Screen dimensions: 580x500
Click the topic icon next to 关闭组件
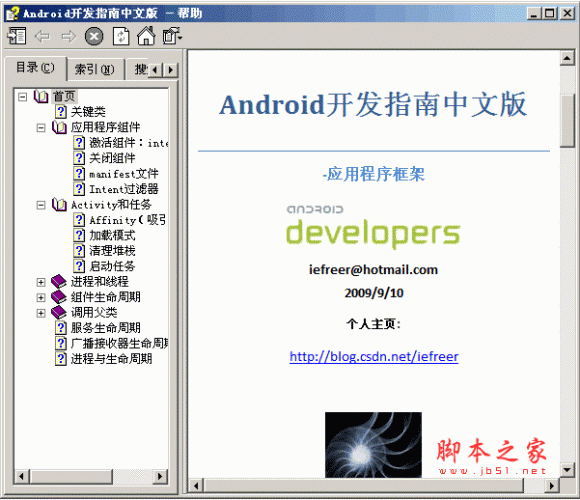click(79, 158)
